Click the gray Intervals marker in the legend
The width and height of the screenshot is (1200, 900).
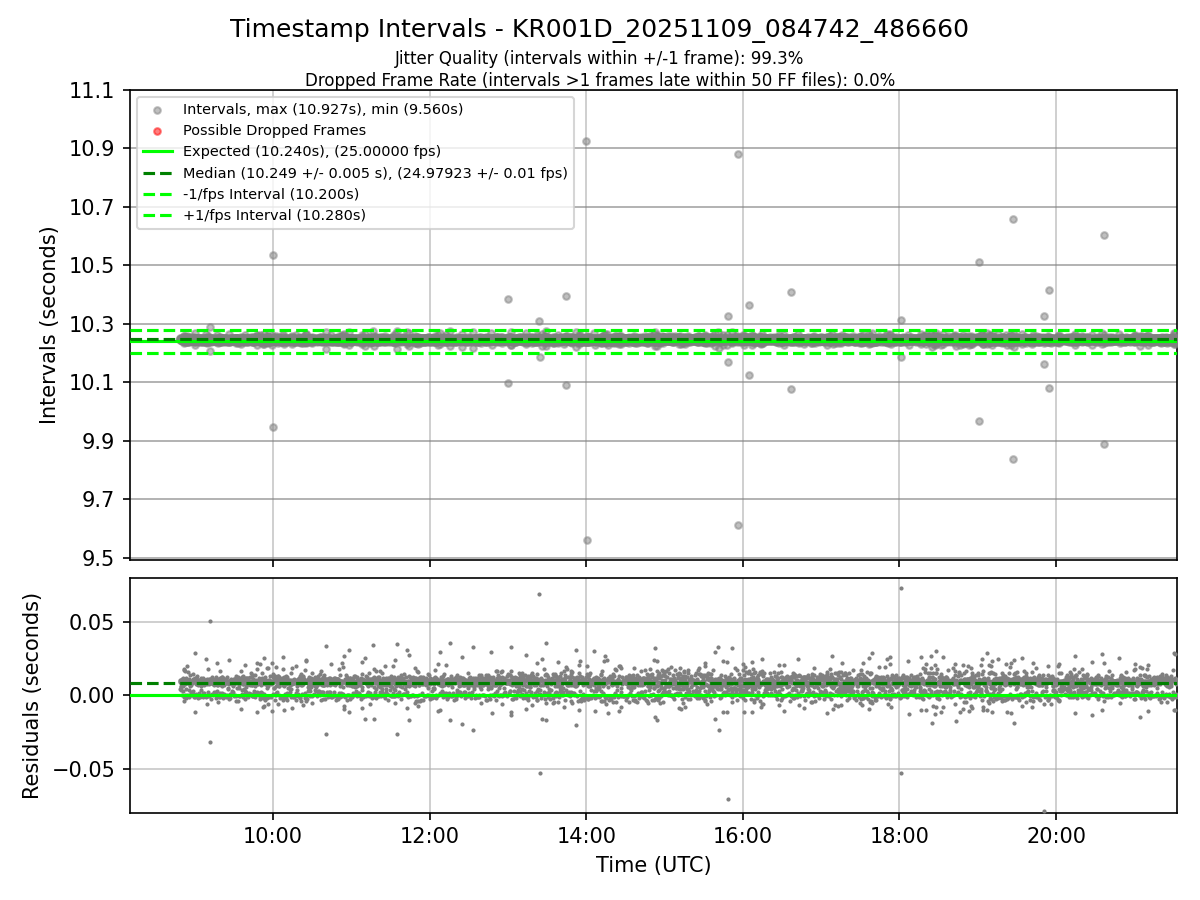[x=157, y=109]
